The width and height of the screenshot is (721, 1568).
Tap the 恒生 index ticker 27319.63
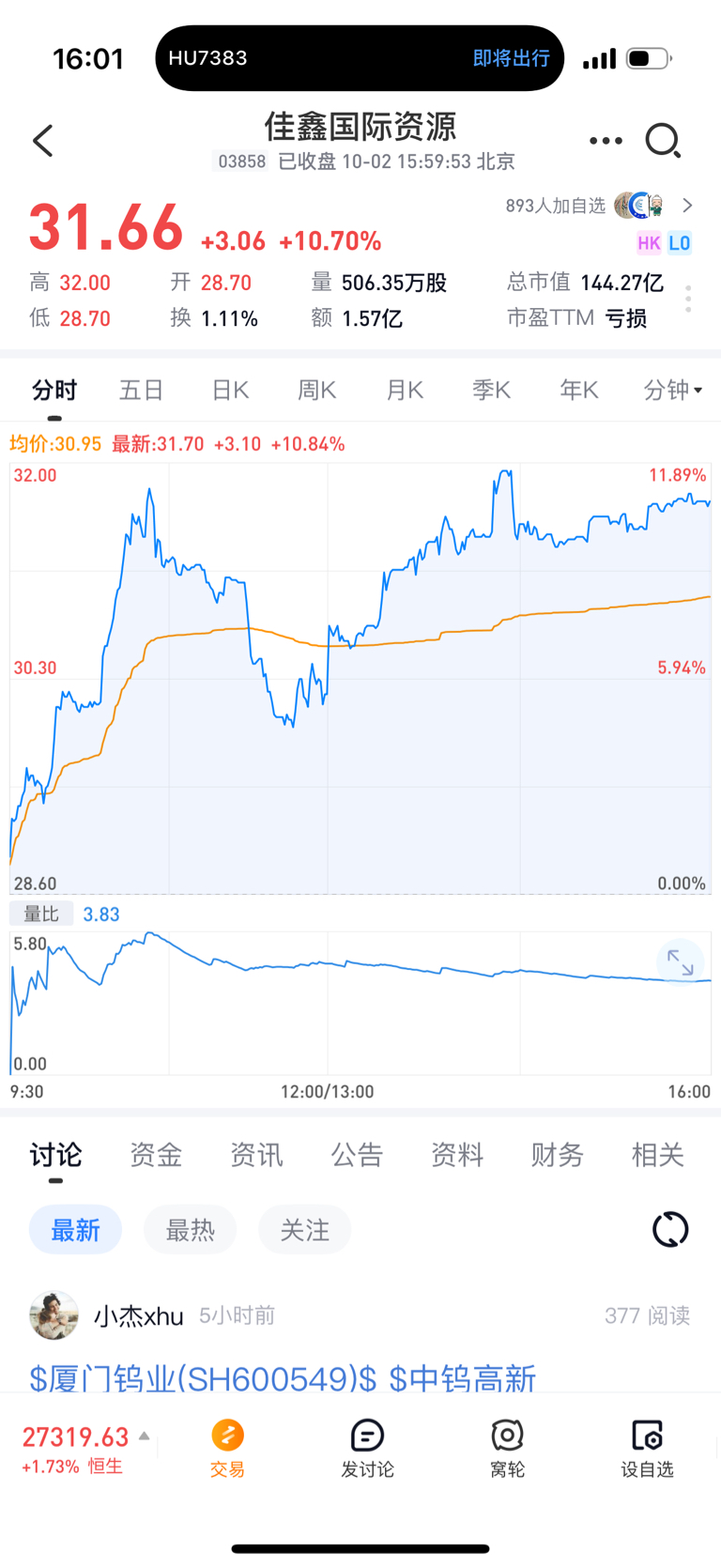[x=75, y=1448]
